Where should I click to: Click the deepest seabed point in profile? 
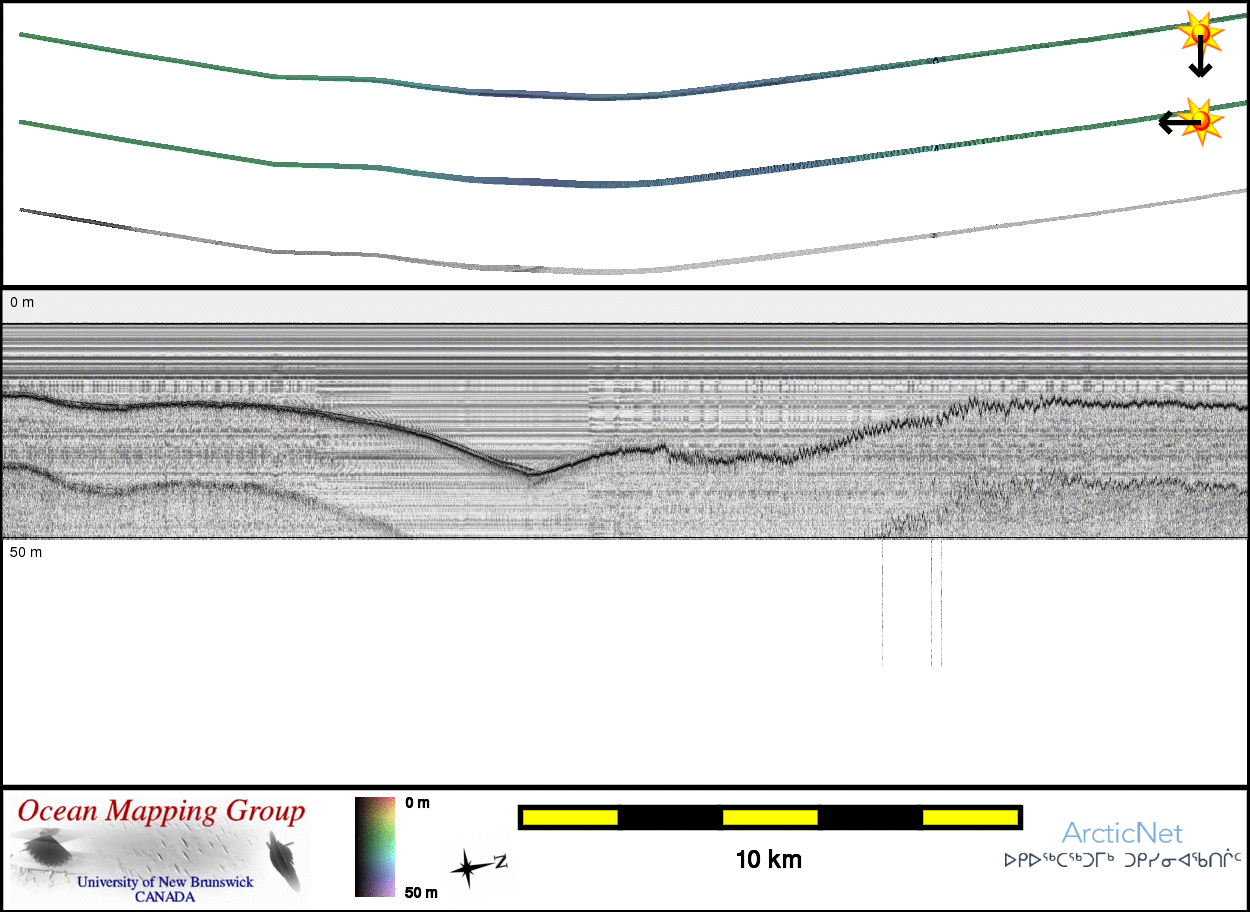point(535,473)
